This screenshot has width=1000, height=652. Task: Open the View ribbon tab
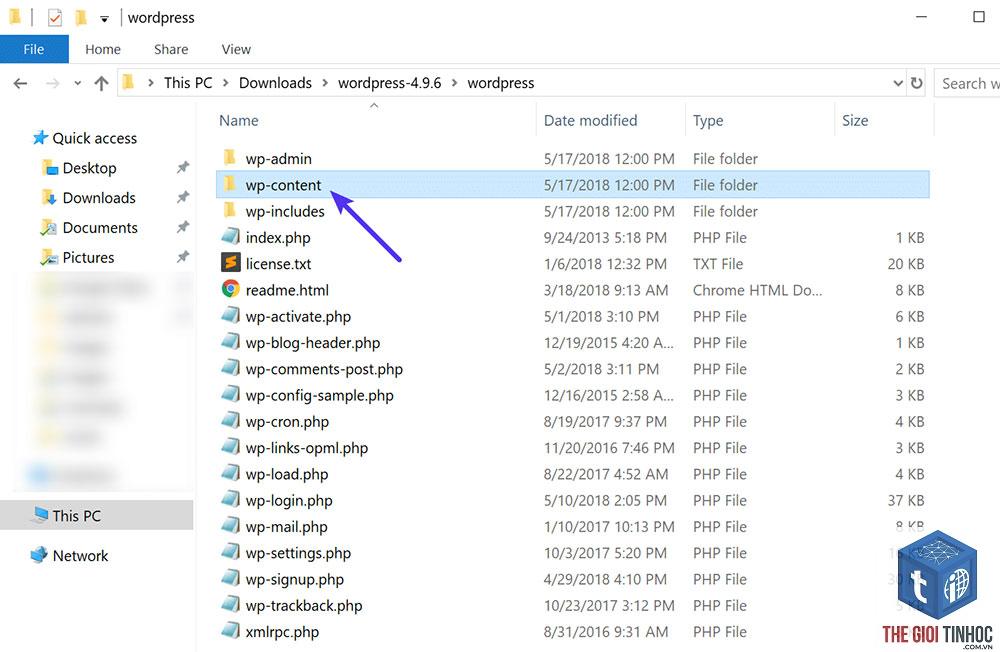click(236, 49)
